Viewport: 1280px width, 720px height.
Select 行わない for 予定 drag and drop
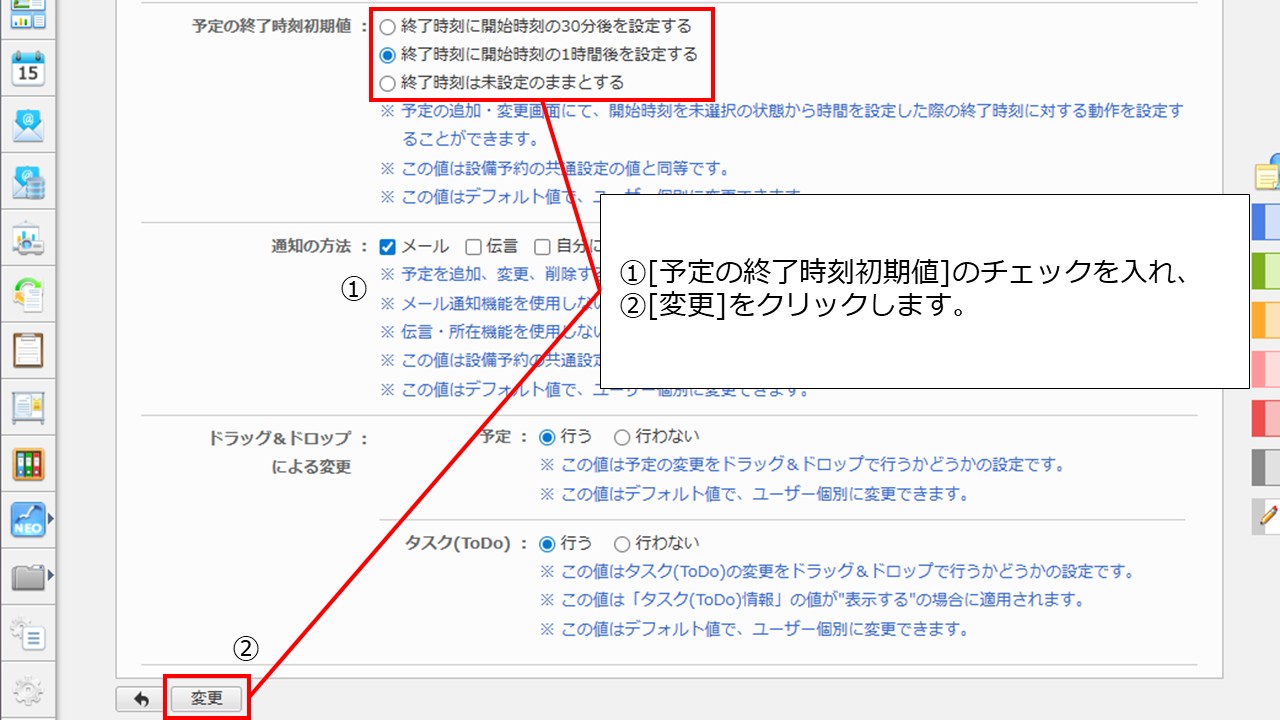[x=622, y=436]
